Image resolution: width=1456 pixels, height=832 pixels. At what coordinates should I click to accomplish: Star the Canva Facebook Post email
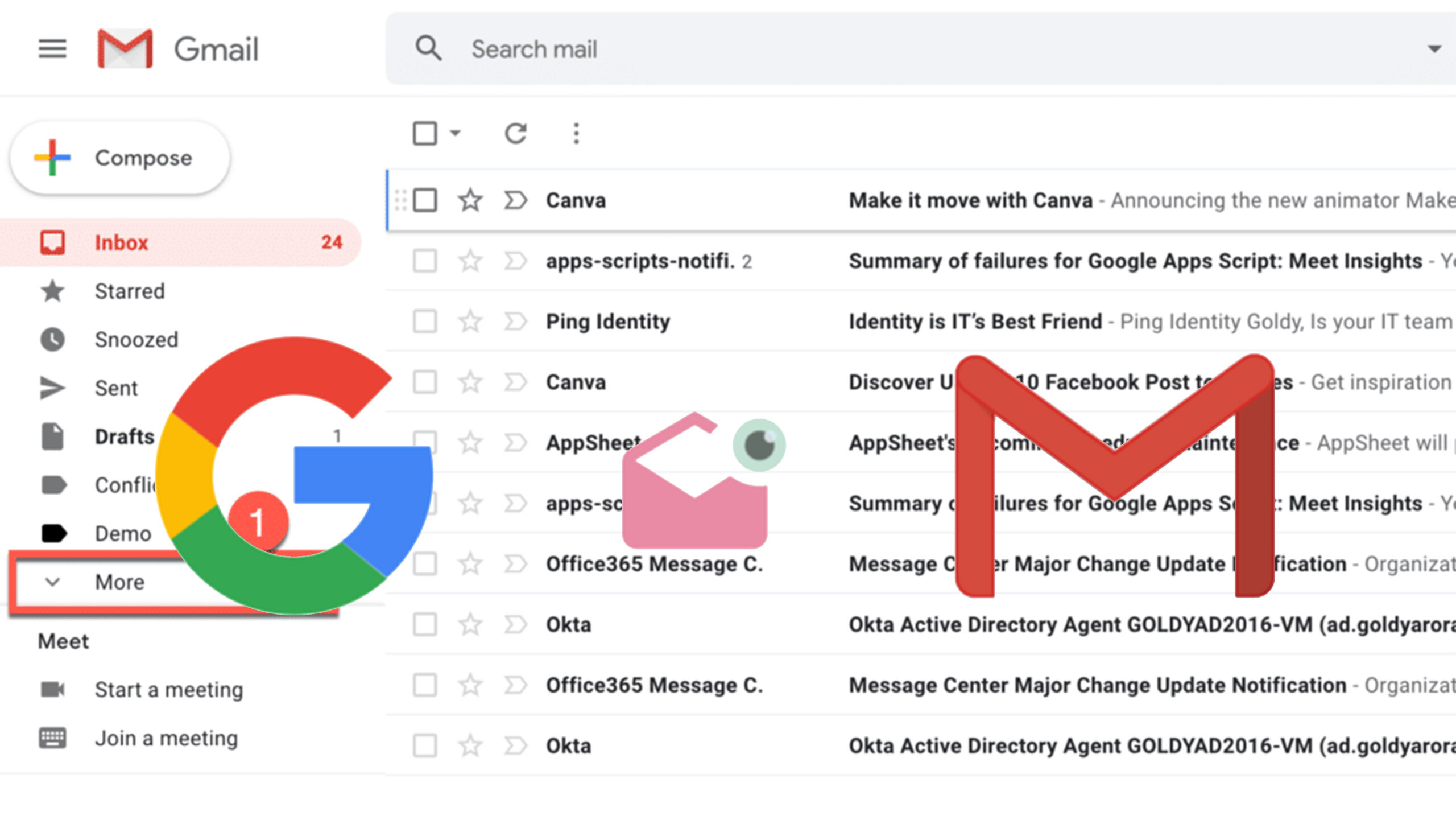tap(470, 382)
